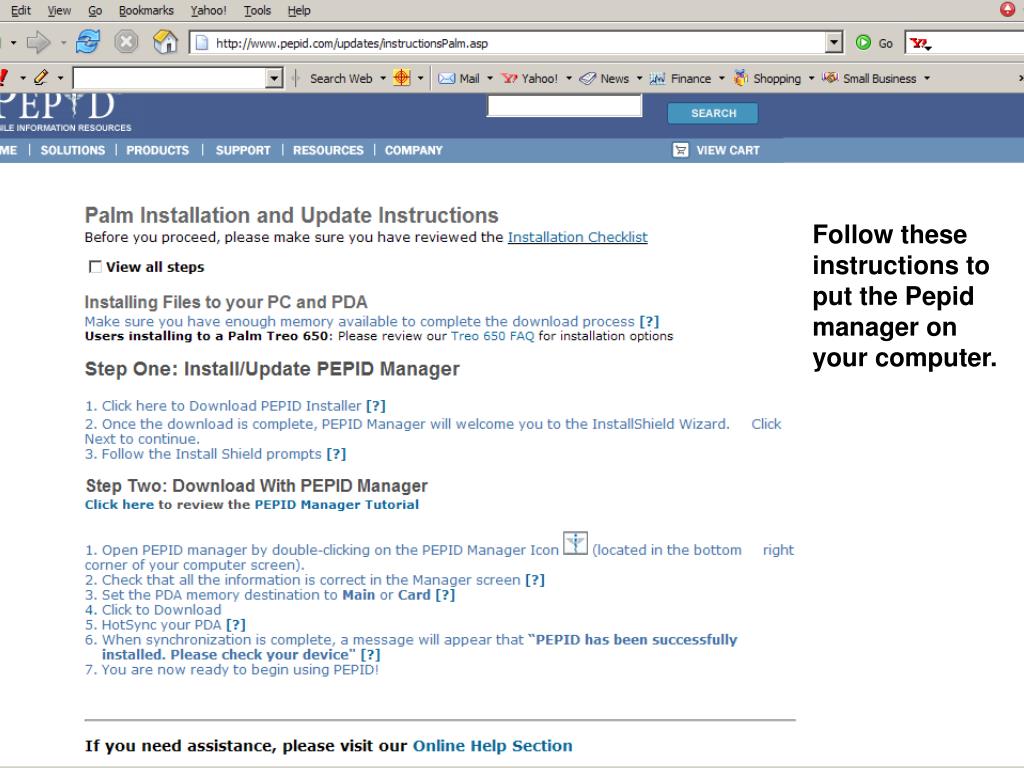
Task: Reload the current page
Action: click(x=88, y=42)
